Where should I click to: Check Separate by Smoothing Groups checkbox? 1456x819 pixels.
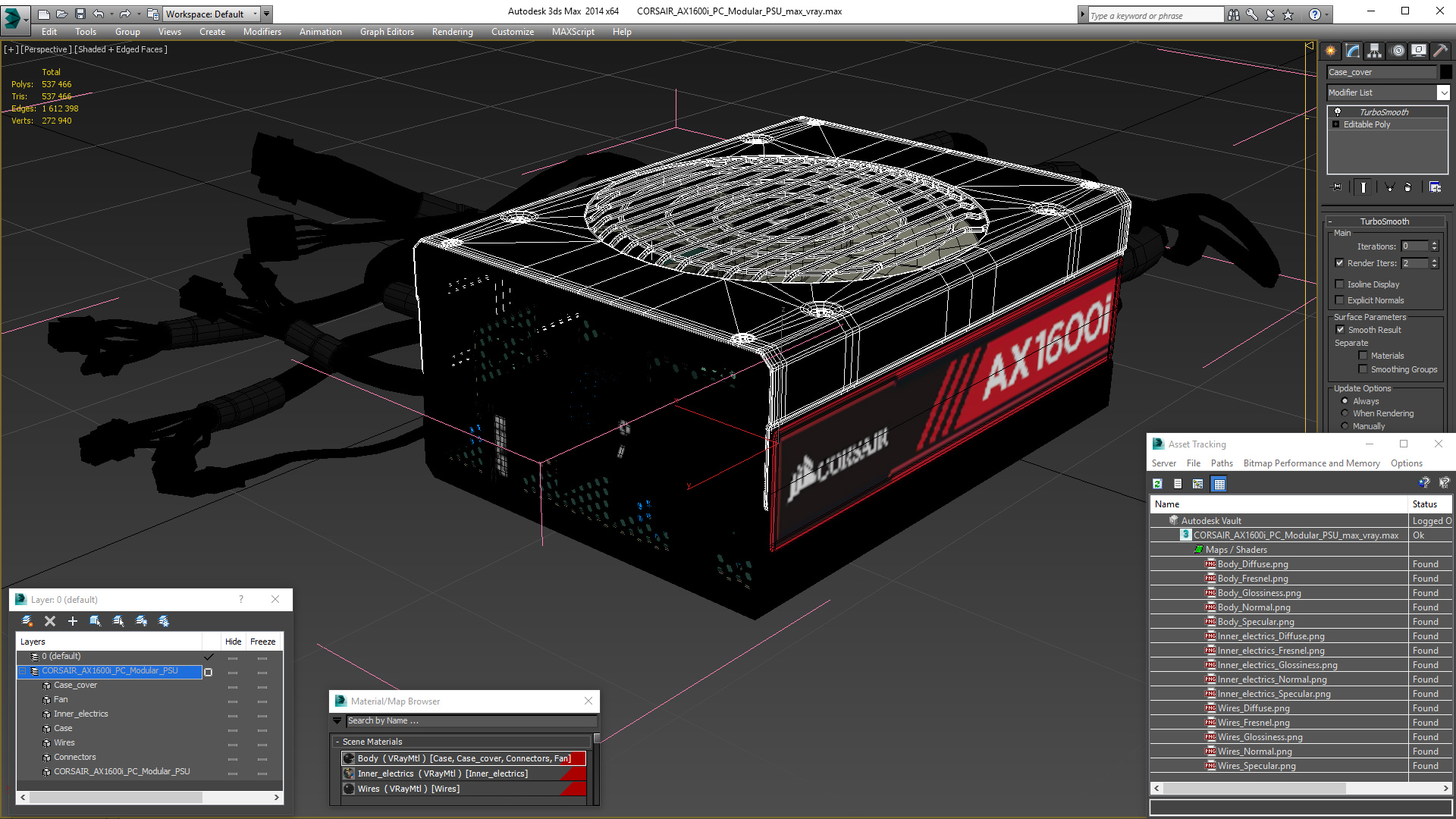(1363, 369)
